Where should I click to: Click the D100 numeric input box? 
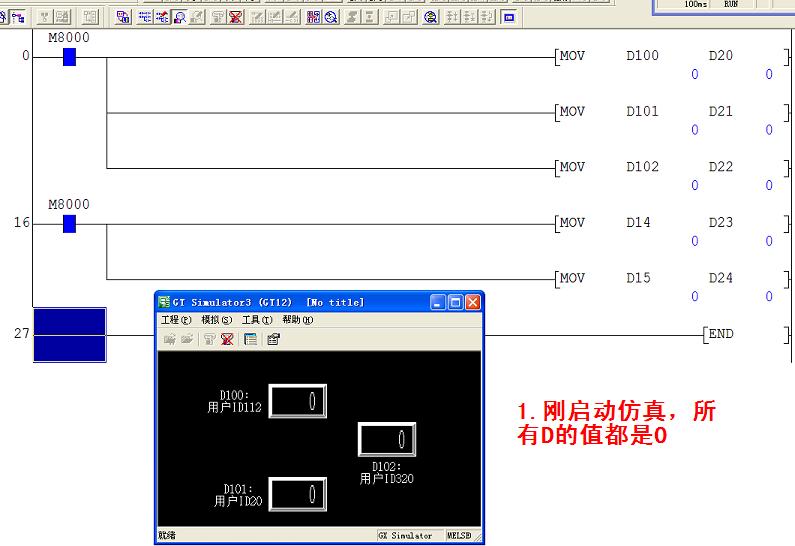tap(297, 402)
